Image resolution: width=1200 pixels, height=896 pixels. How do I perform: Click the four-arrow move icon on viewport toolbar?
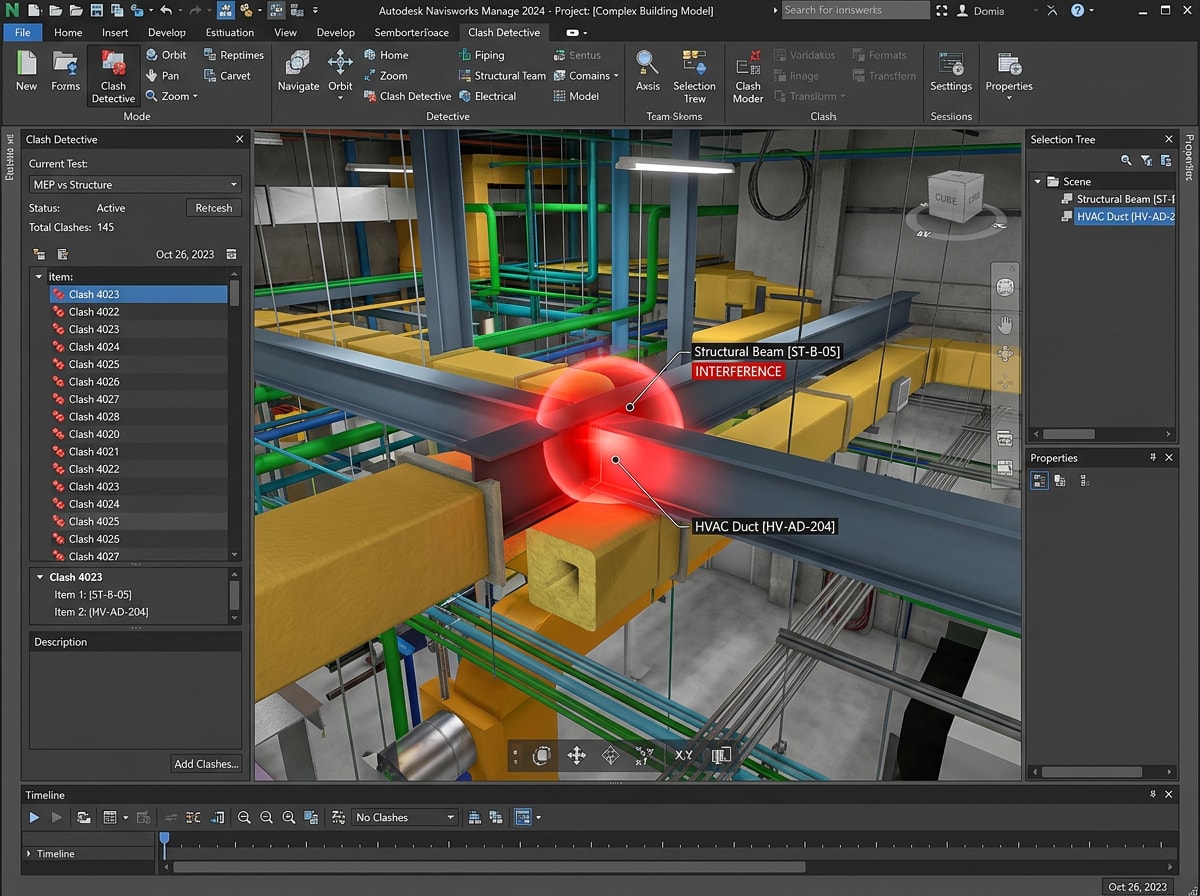(x=577, y=755)
